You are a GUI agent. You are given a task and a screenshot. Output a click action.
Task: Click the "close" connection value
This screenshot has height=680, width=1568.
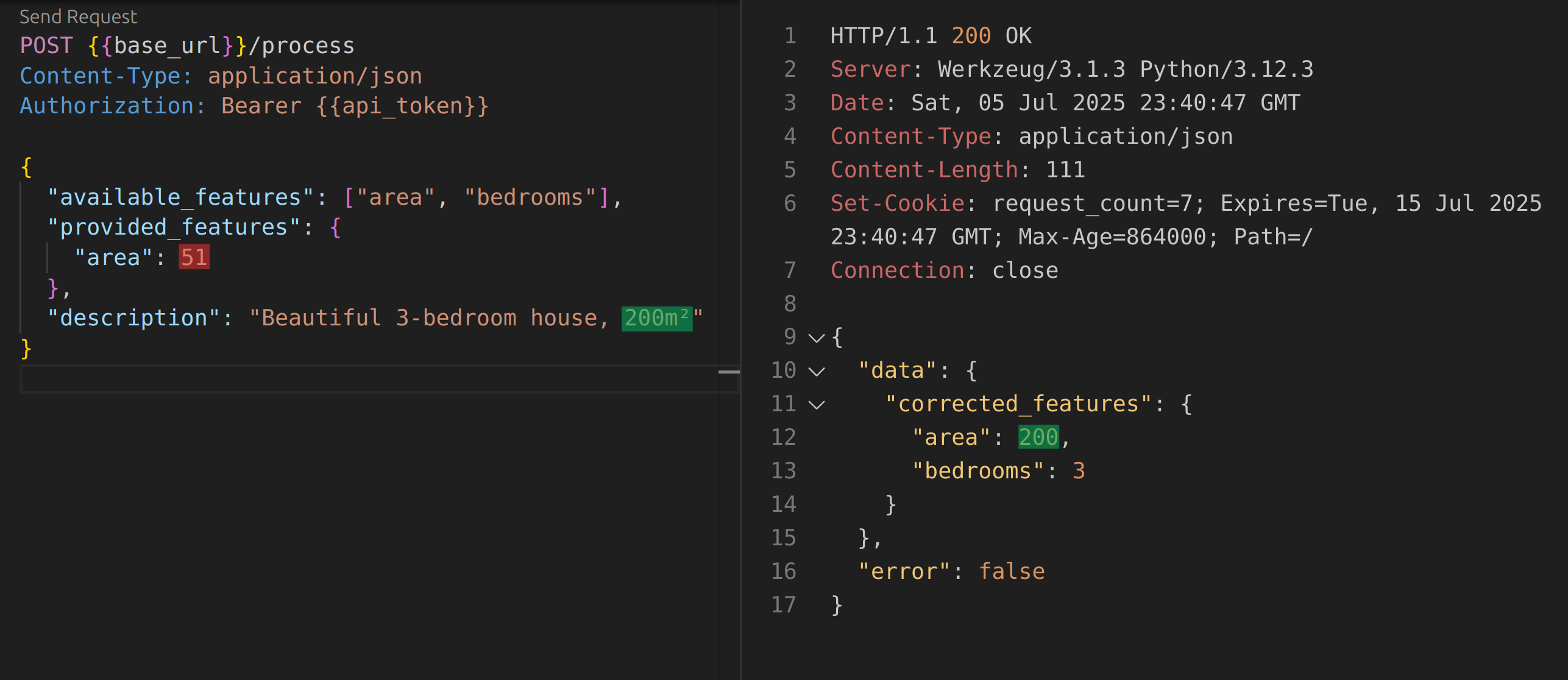(1025, 271)
